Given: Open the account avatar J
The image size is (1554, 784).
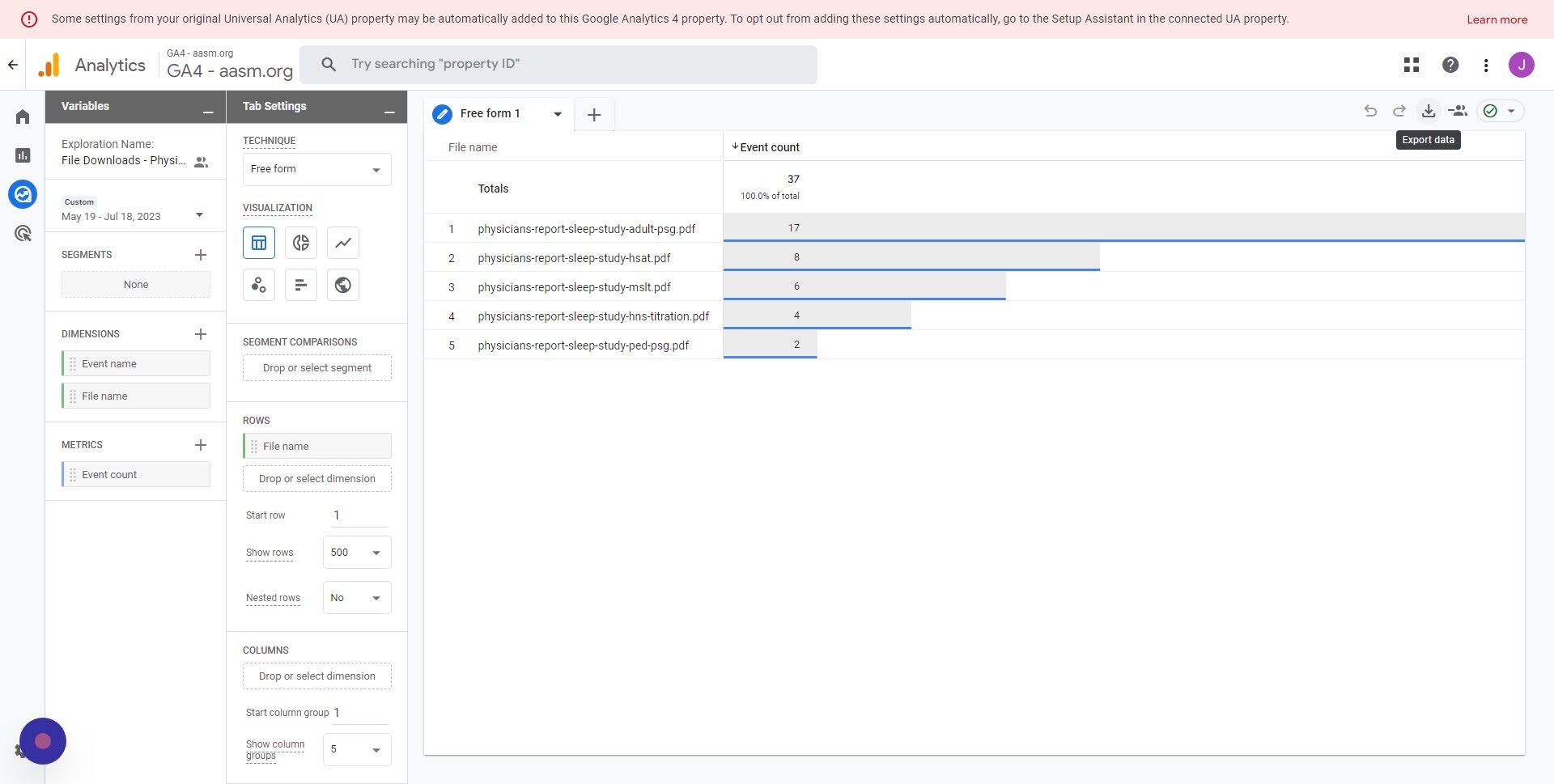Looking at the screenshot, I should (x=1522, y=65).
